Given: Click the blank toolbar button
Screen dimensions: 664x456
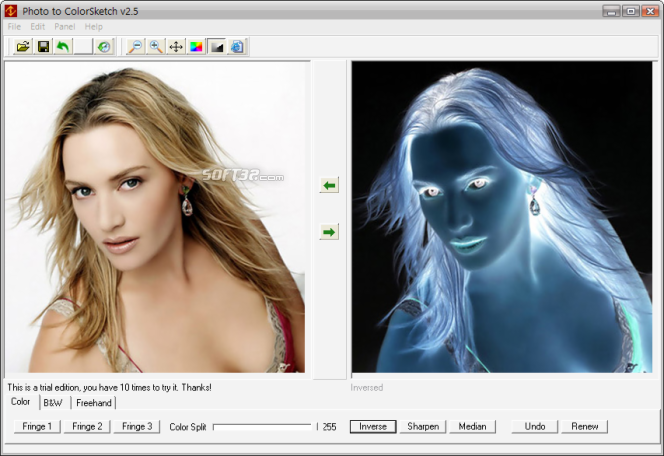Looking at the screenshot, I should point(83,46).
